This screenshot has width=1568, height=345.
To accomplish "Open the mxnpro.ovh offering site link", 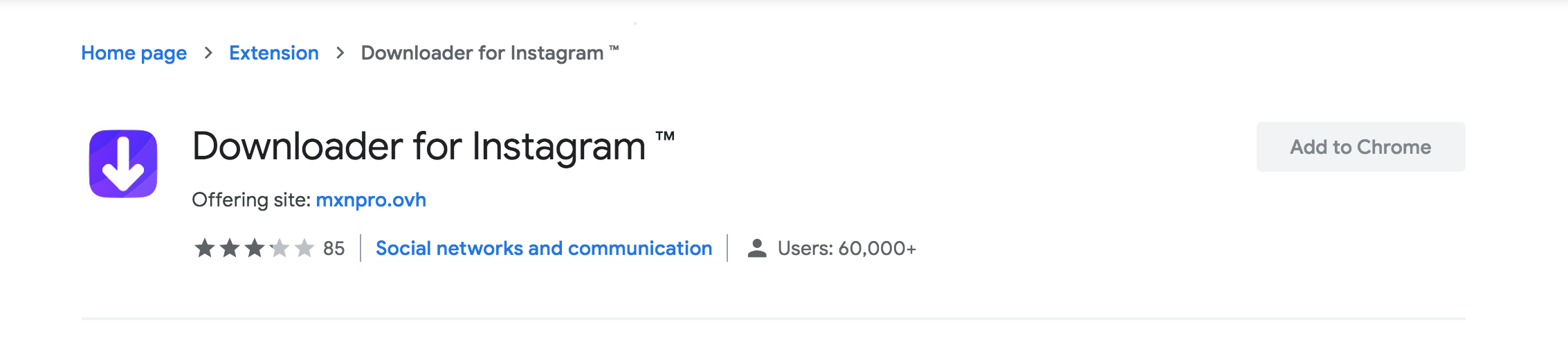I will (x=371, y=200).
